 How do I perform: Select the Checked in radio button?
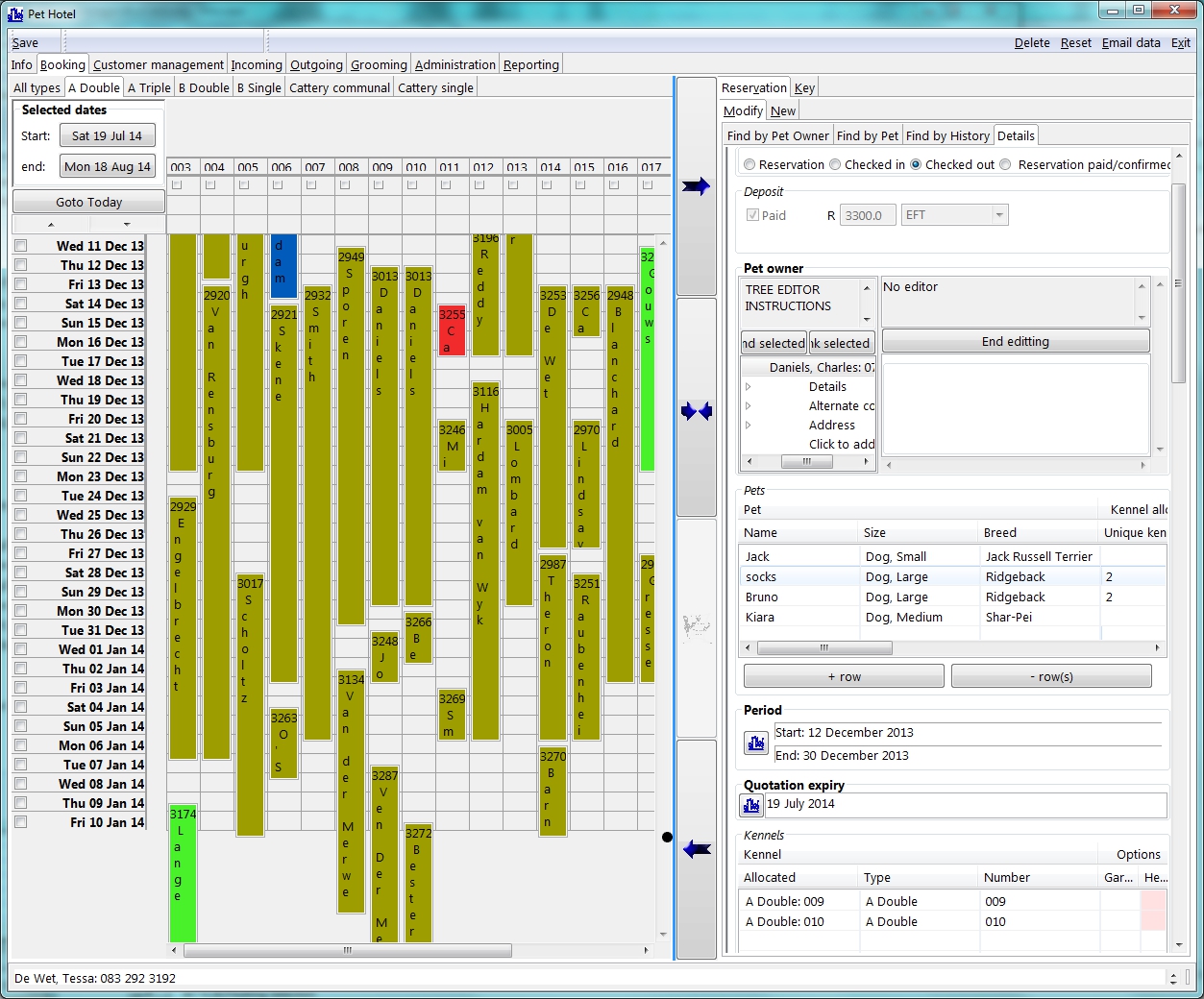point(835,165)
